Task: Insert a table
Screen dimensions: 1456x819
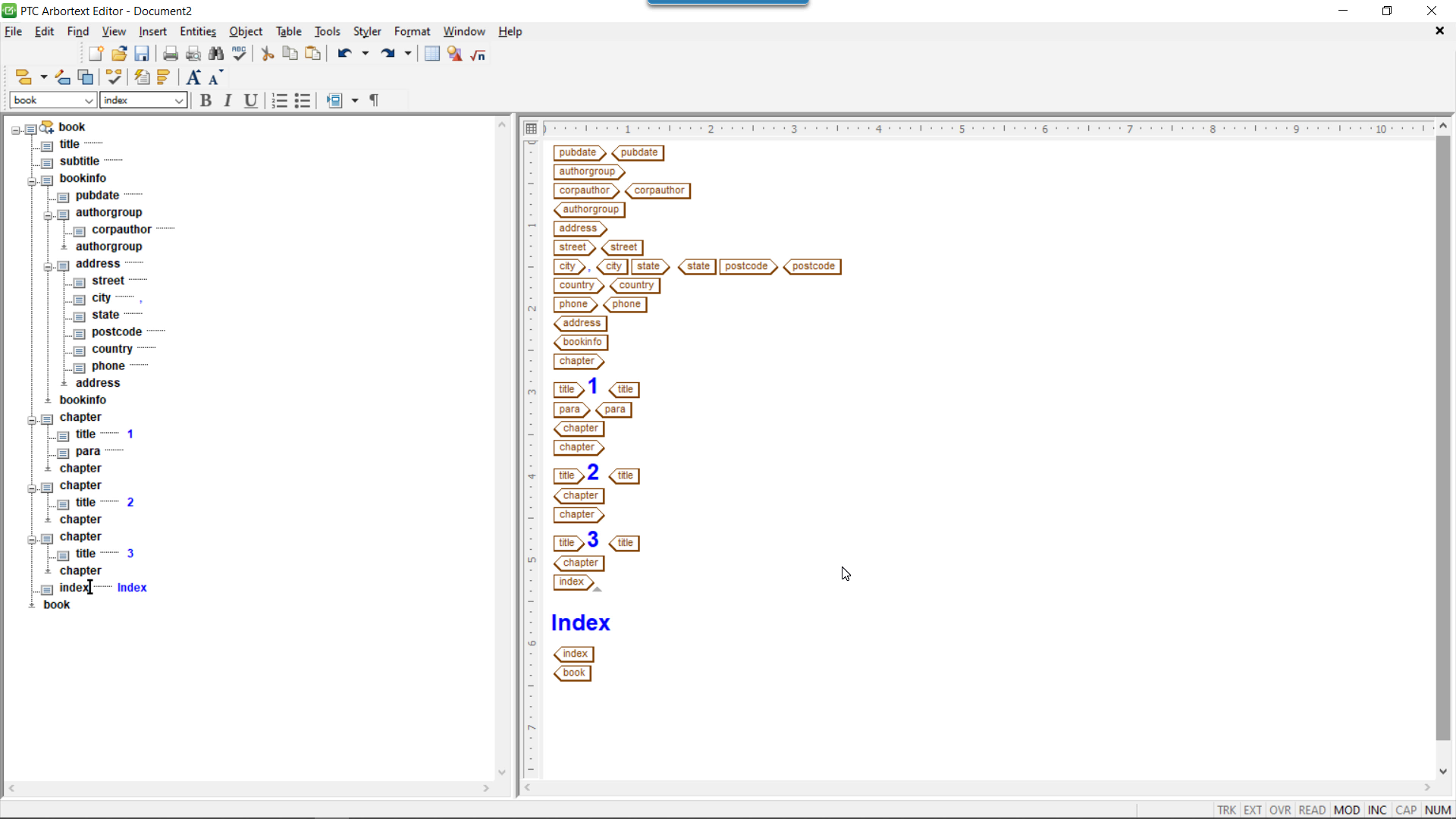Action: point(432,54)
